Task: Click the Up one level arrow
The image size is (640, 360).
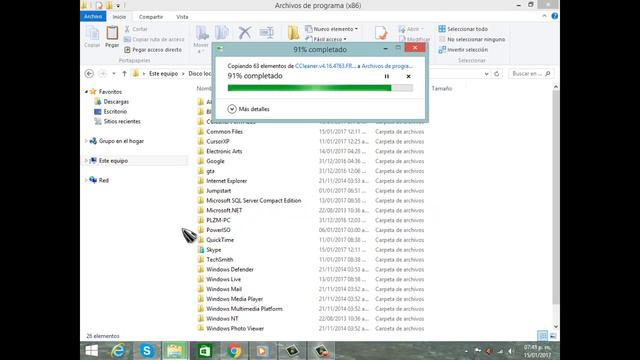Action: coord(124,73)
